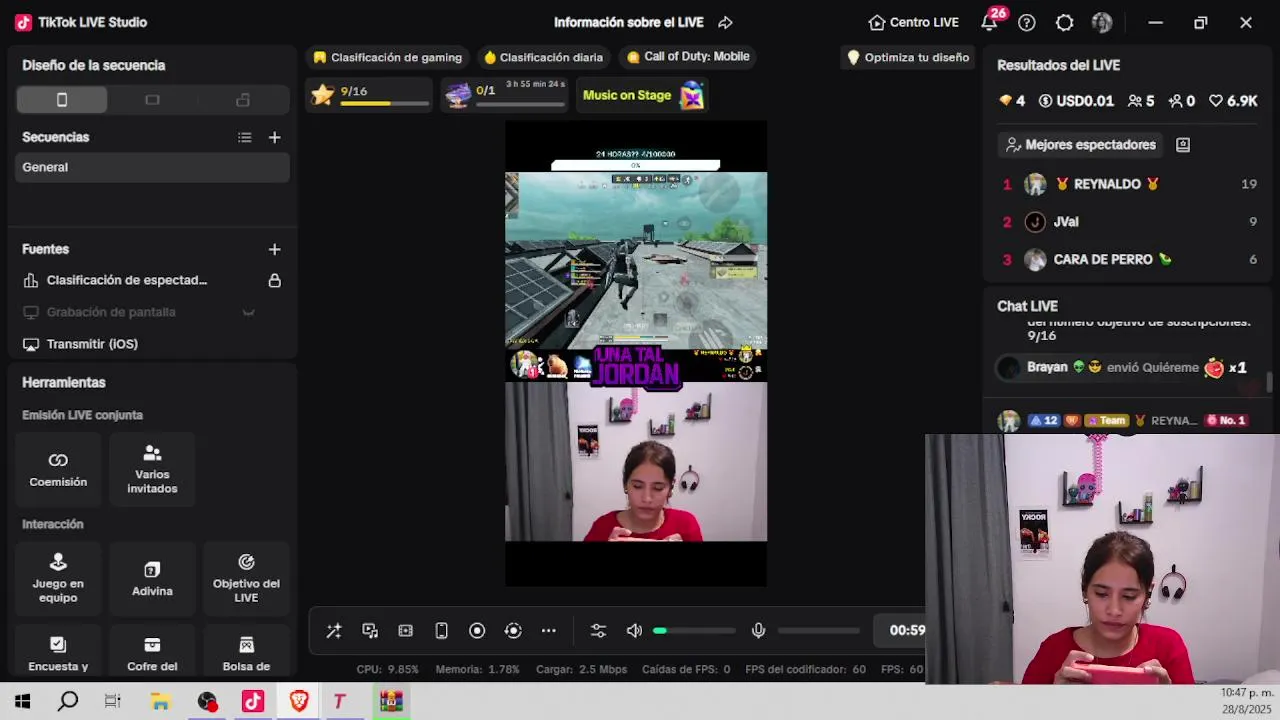Open the audio mixer settings icon

[598, 630]
